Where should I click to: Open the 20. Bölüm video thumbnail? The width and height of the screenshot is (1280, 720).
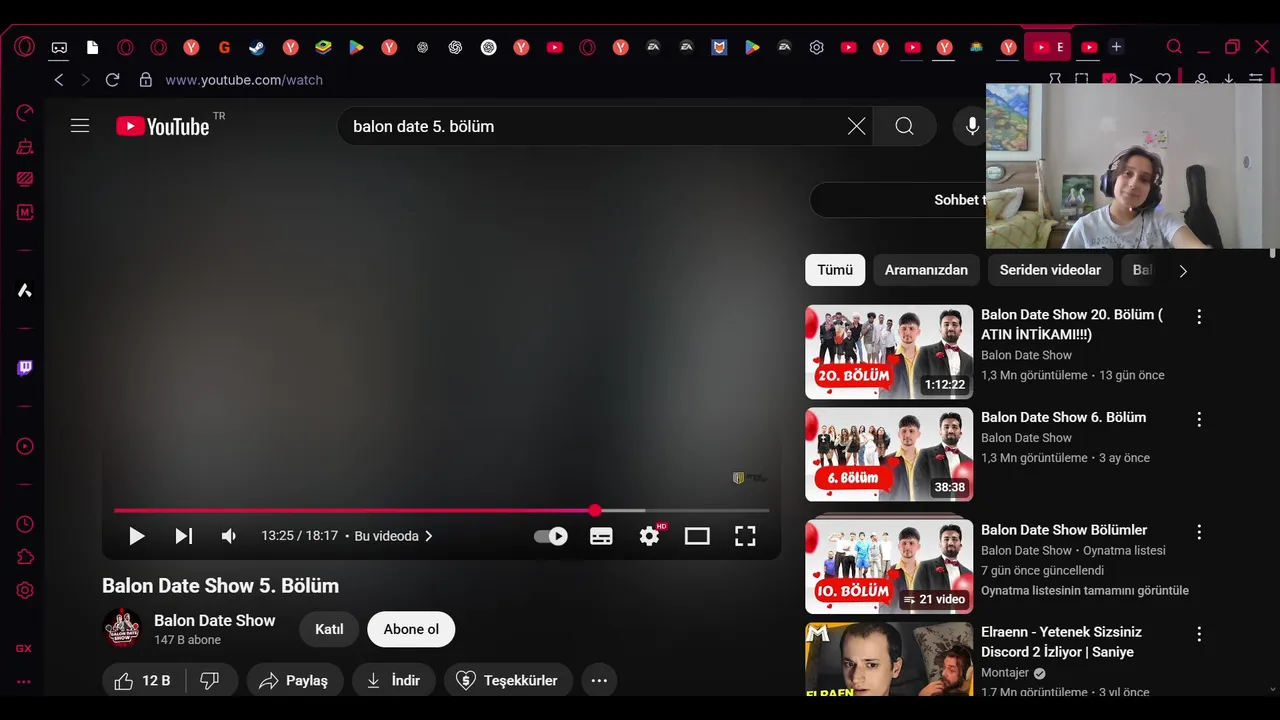click(x=889, y=352)
